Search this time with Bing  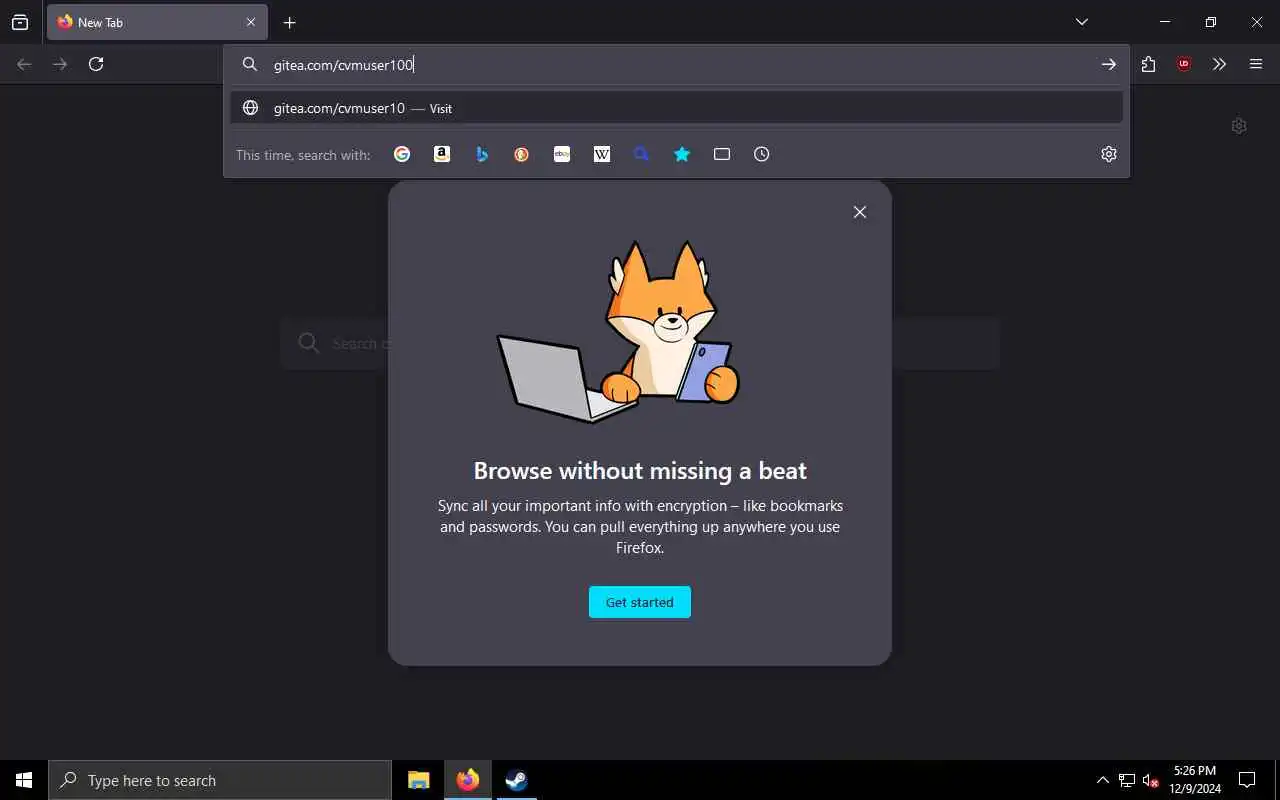tap(482, 154)
